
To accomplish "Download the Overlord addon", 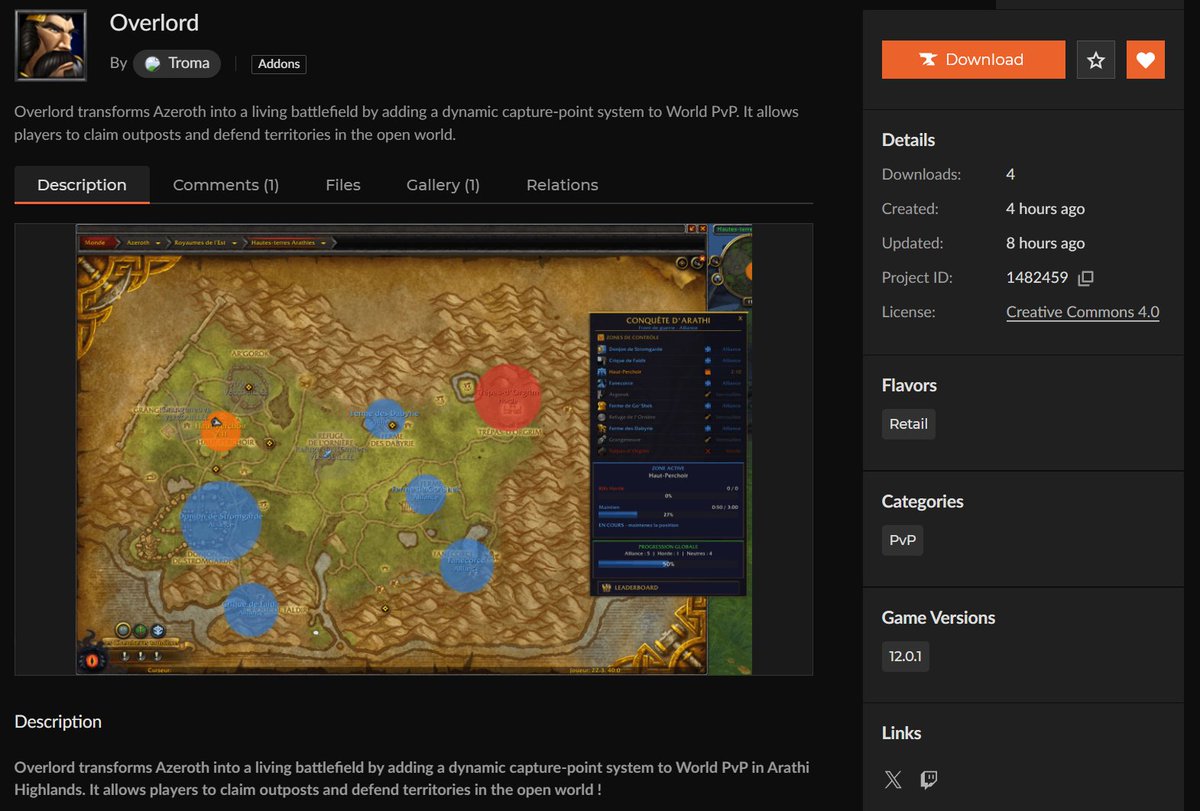I will click(973, 60).
